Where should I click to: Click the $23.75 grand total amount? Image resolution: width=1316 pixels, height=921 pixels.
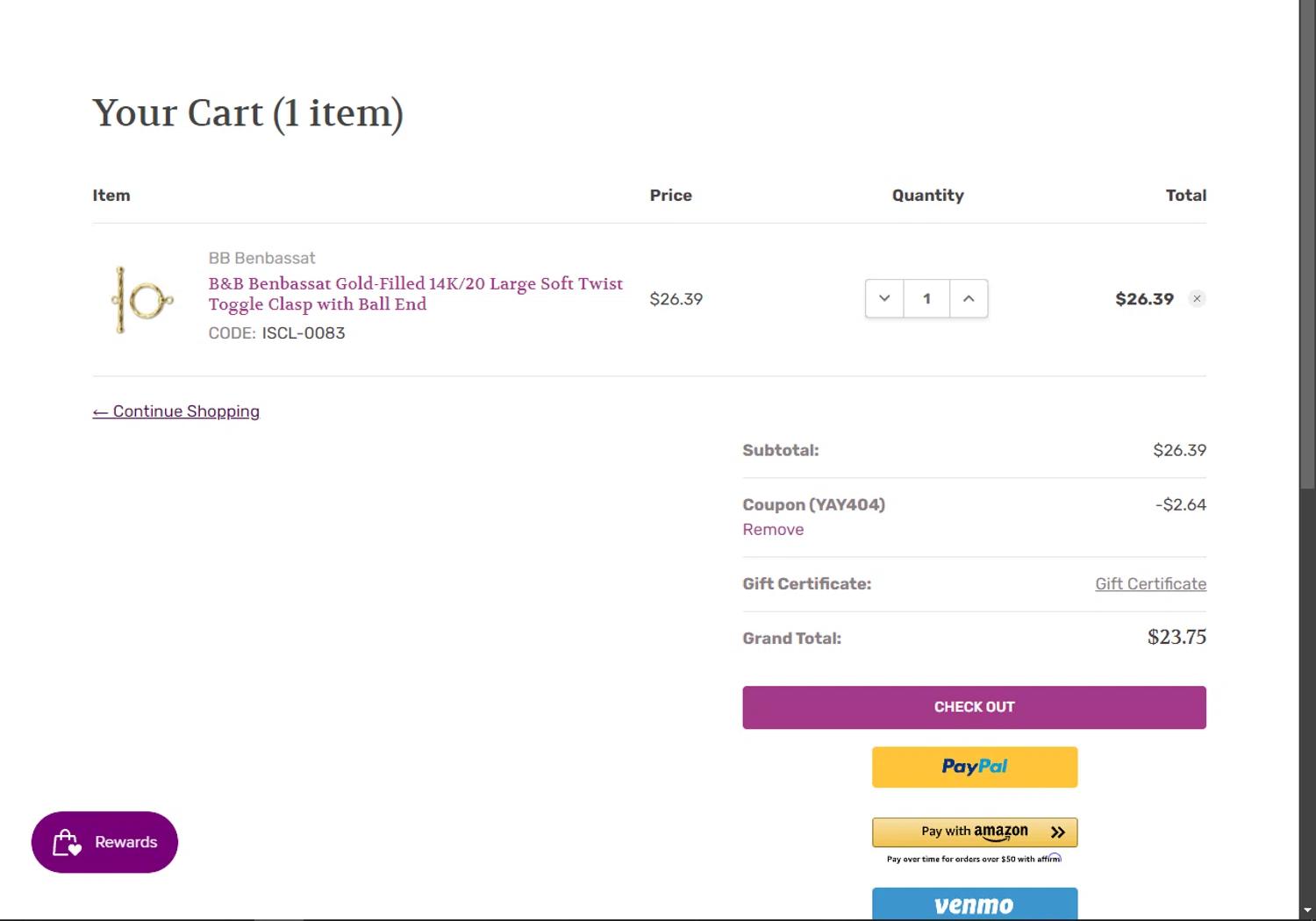pyautogui.click(x=1177, y=637)
